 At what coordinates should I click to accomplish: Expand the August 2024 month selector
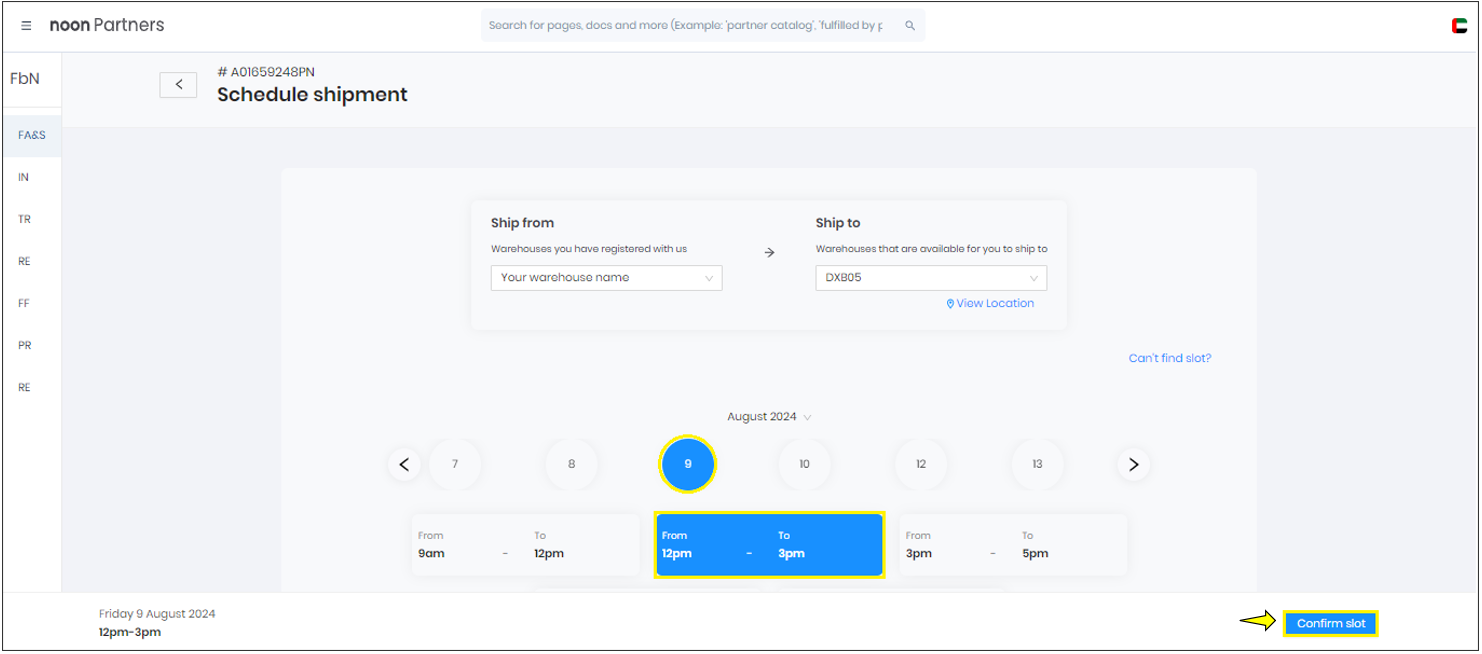coord(769,417)
